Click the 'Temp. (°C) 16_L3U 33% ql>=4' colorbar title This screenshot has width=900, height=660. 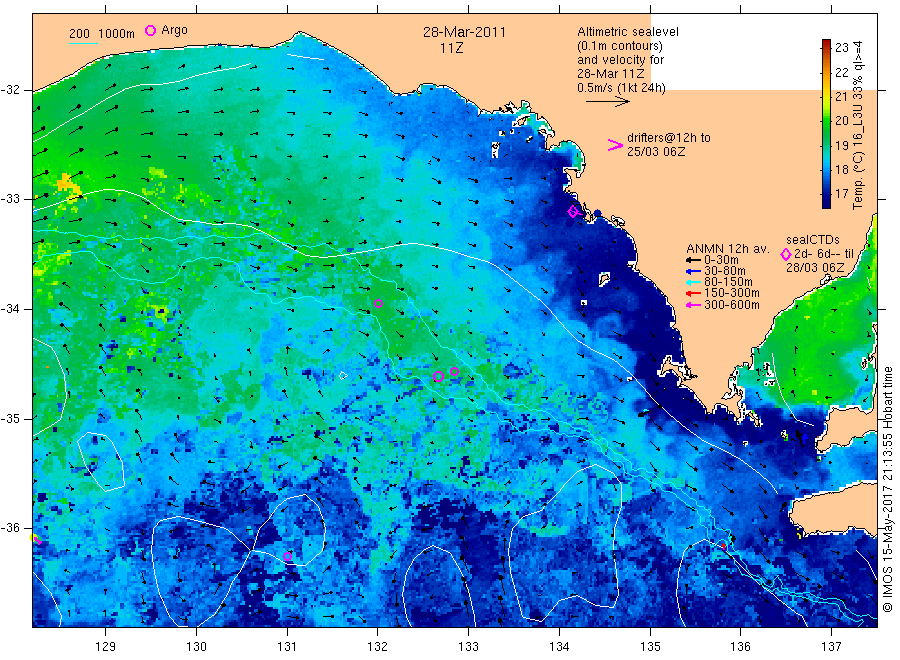(x=858, y=125)
